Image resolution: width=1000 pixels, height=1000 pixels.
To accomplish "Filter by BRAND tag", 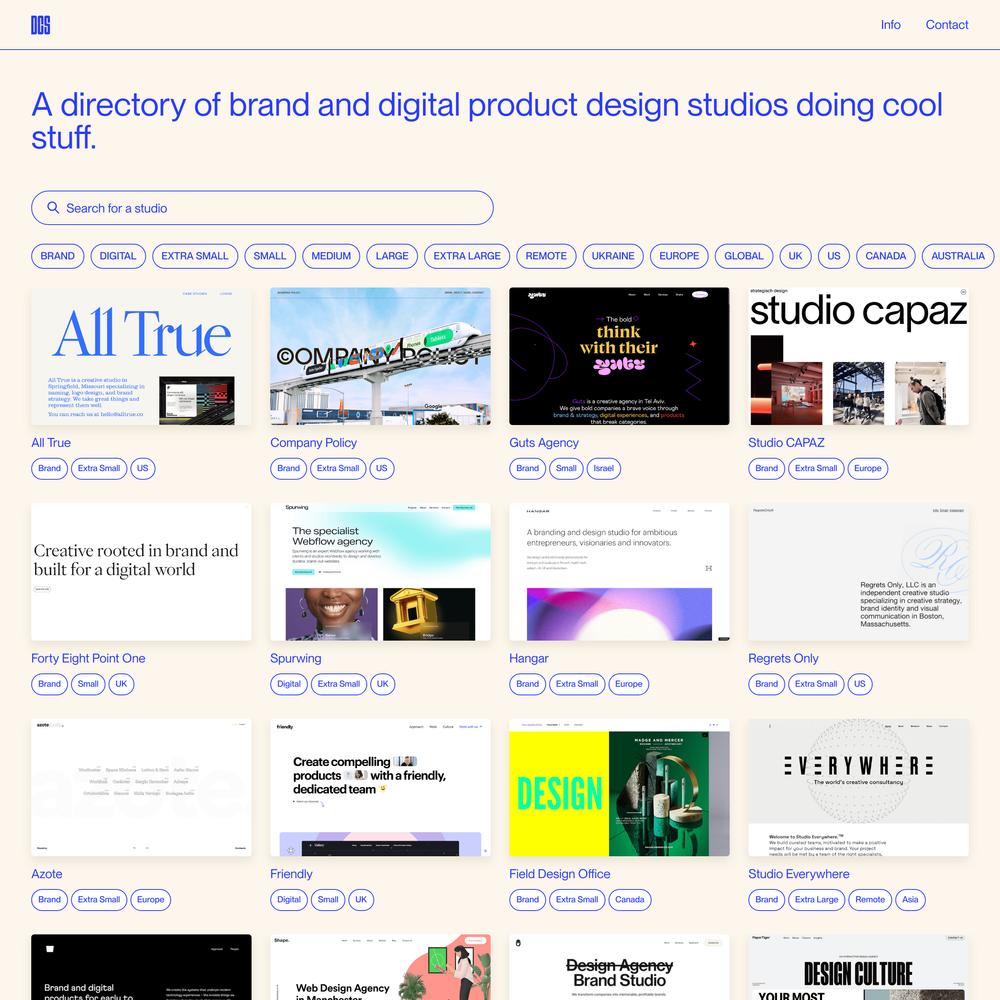I will [x=57, y=256].
